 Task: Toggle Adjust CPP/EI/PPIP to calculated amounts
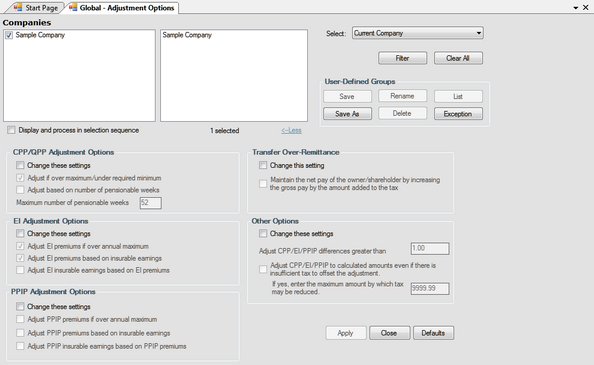tap(263, 269)
